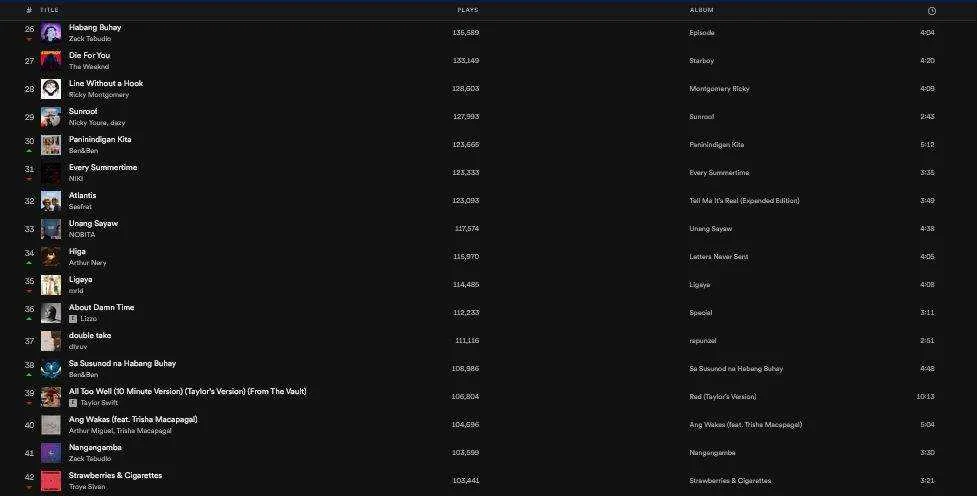Open artist Ricky Montgomery

(98, 95)
